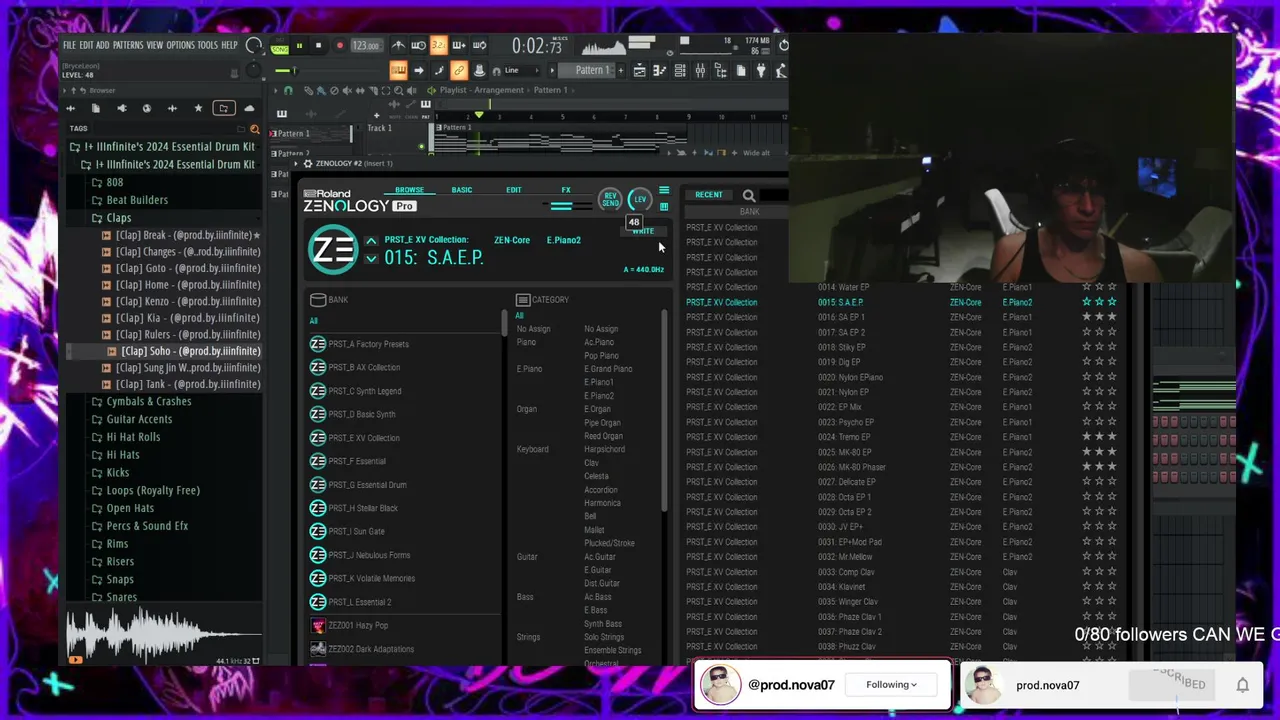This screenshot has height=720, width=1280.
Task: Click the RECENT button in Zenology
Action: pos(708,195)
